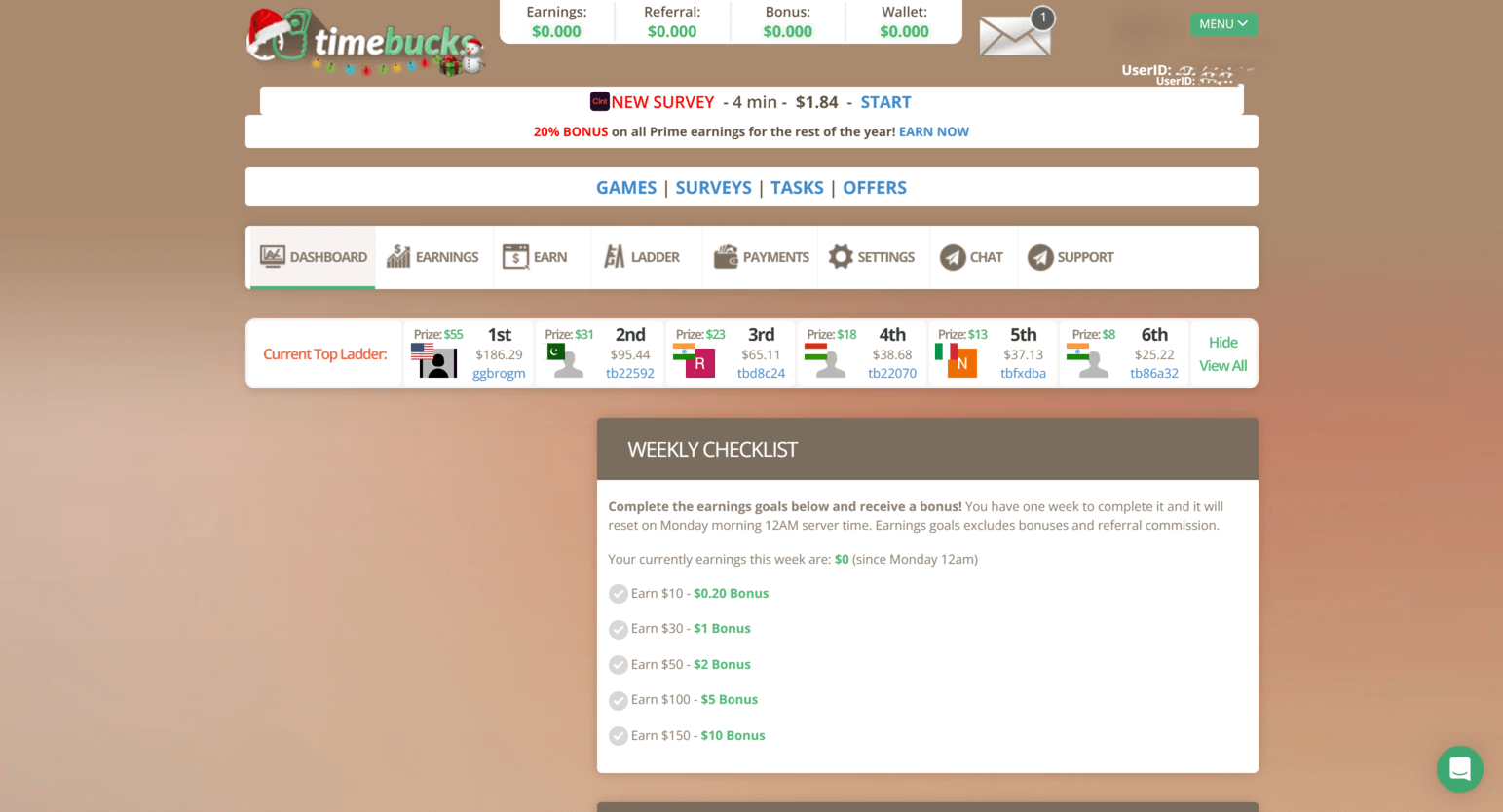Click the Earn $10 checkmark circle
The width and height of the screenshot is (1503, 812).
tap(618, 594)
